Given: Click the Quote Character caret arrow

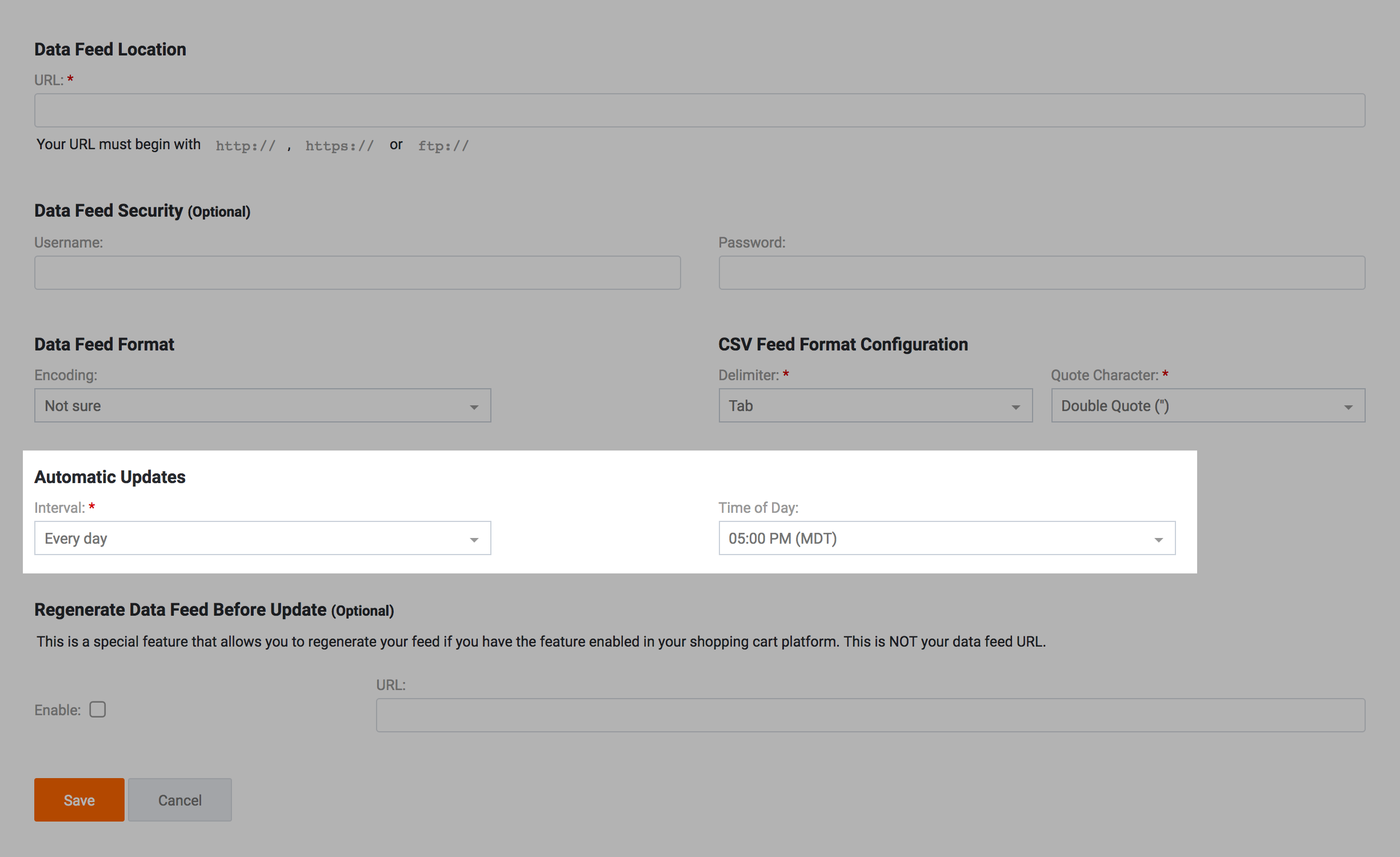Looking at the screenshot, I should pos(1348,407).
